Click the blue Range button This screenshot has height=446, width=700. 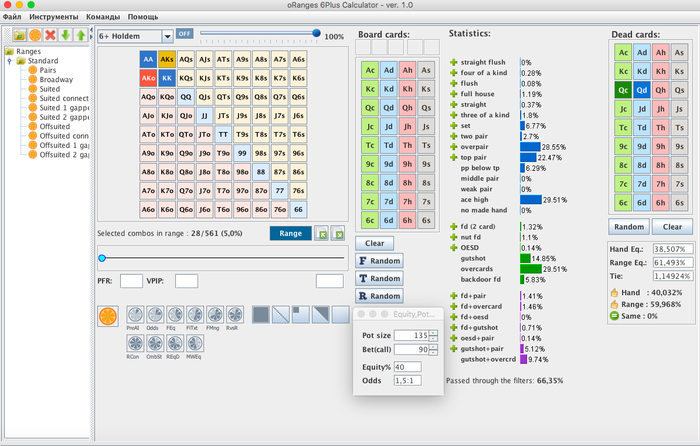(x=291, y=233)
